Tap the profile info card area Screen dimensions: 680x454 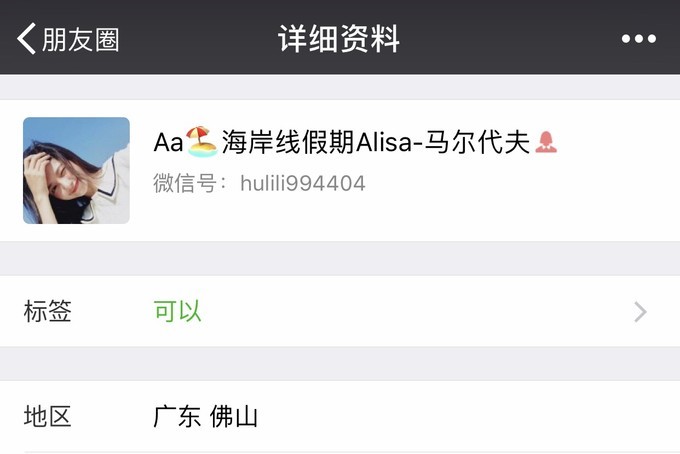coord(340,170)
